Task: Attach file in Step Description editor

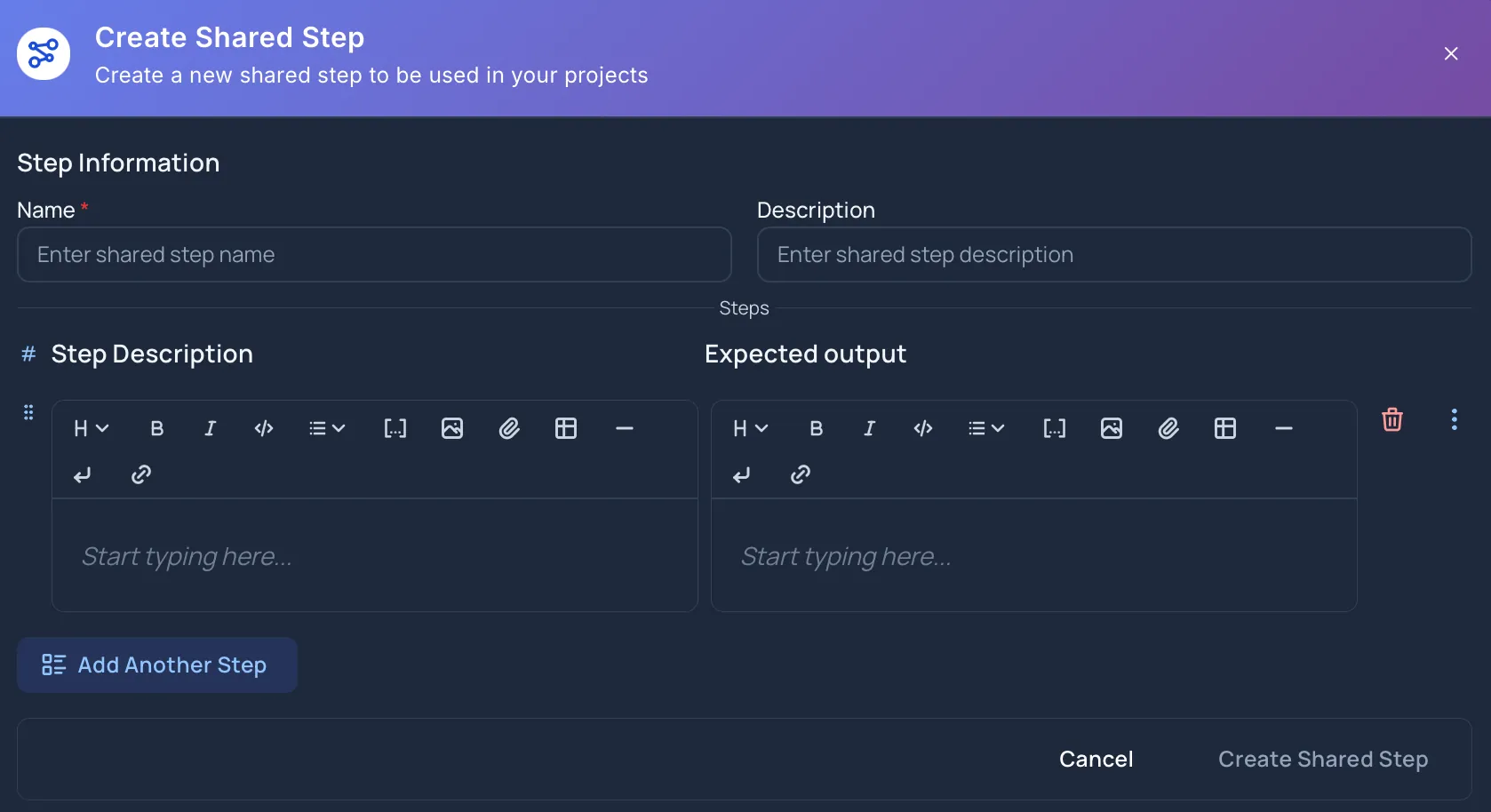Action: coord(509,428)
